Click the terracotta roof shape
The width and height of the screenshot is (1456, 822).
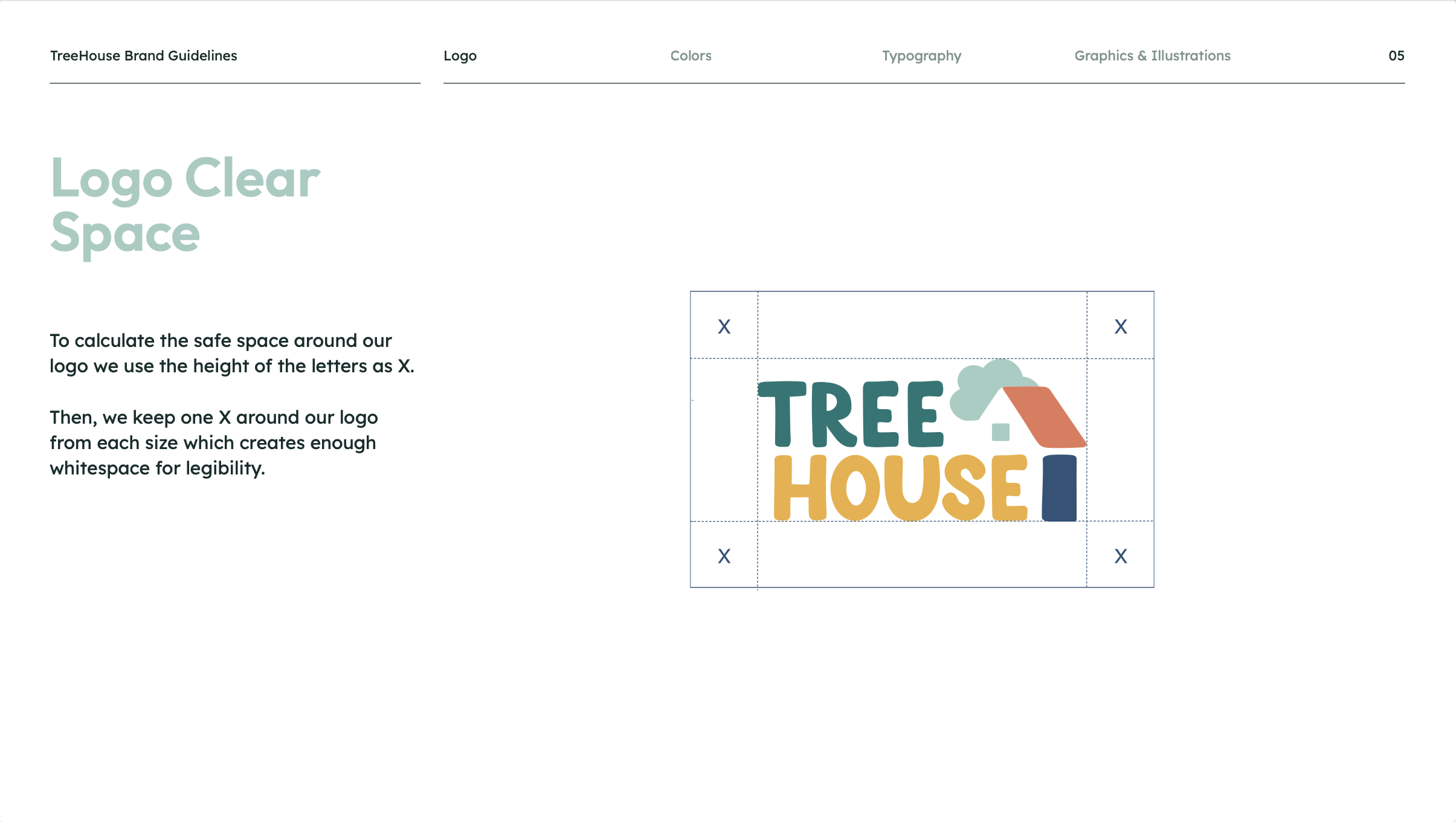click(x=1045, y=416)
